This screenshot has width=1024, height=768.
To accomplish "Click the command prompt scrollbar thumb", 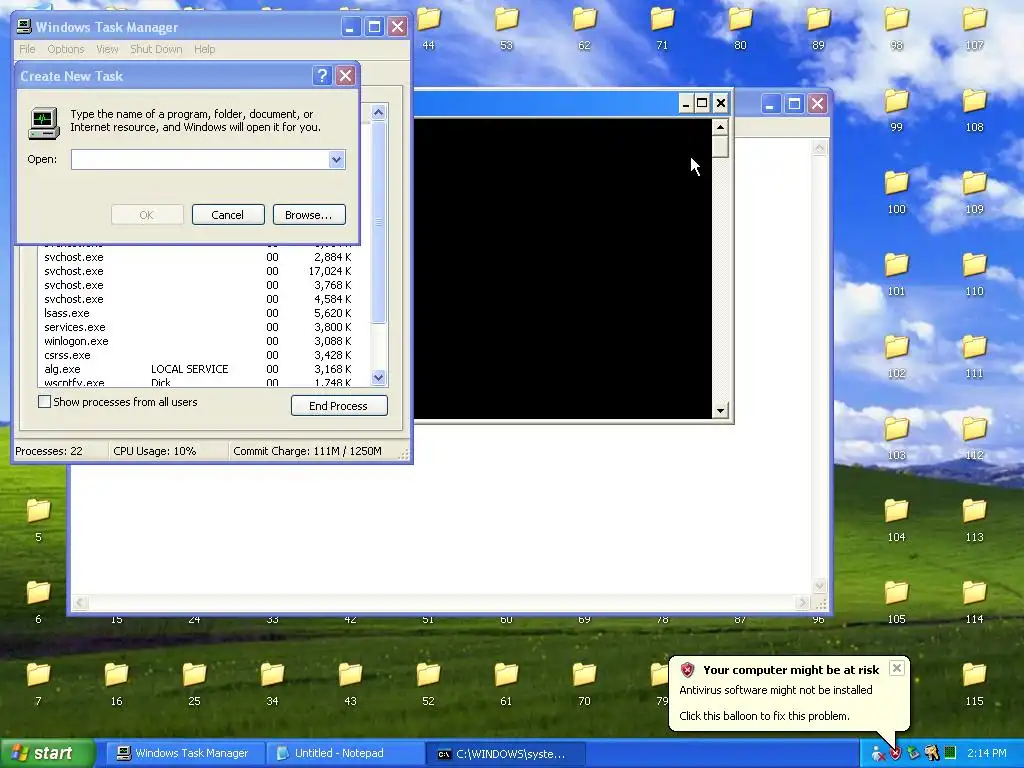I will pos(720,146).
